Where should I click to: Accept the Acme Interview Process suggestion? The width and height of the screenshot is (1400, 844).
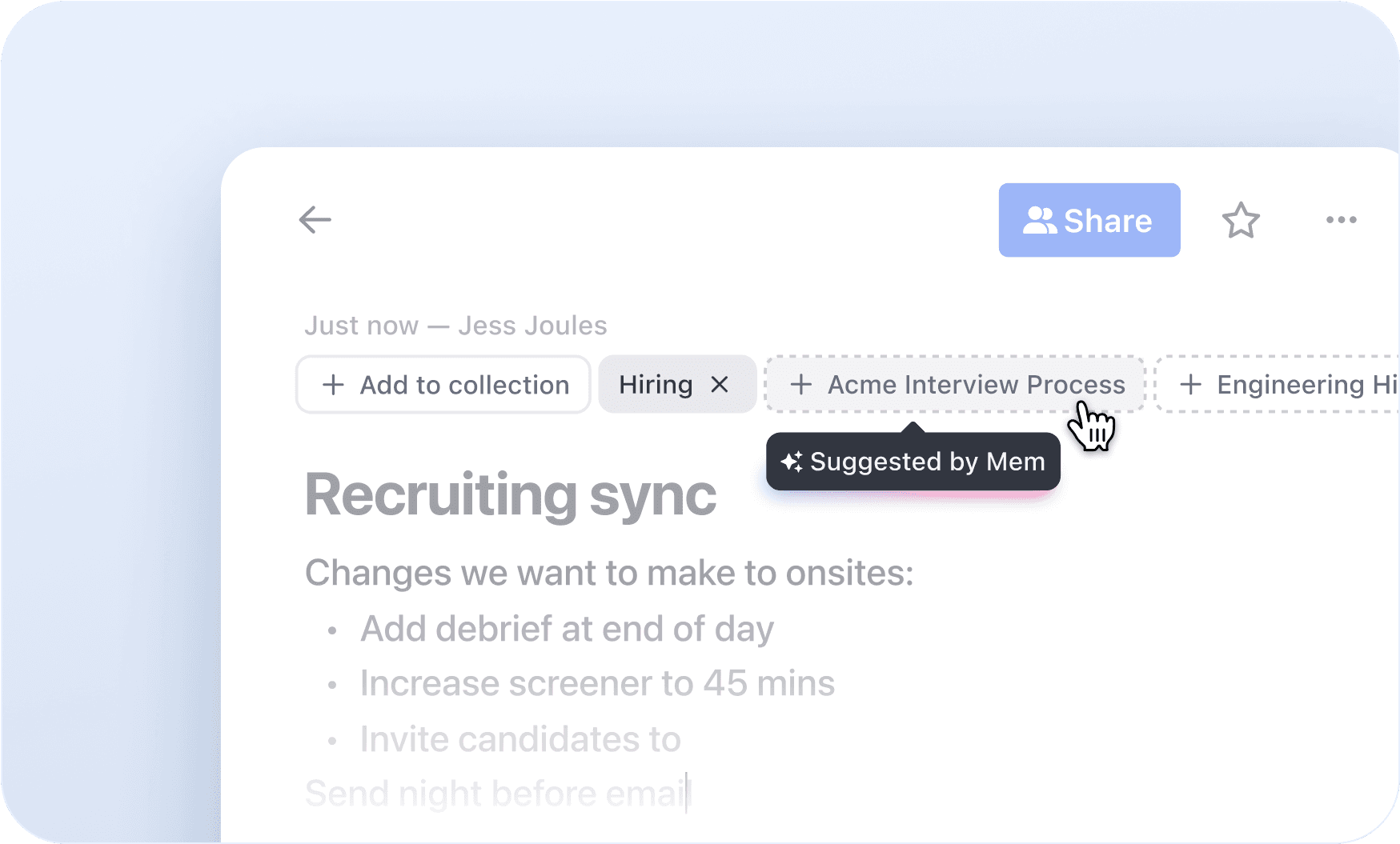point(976,385)
